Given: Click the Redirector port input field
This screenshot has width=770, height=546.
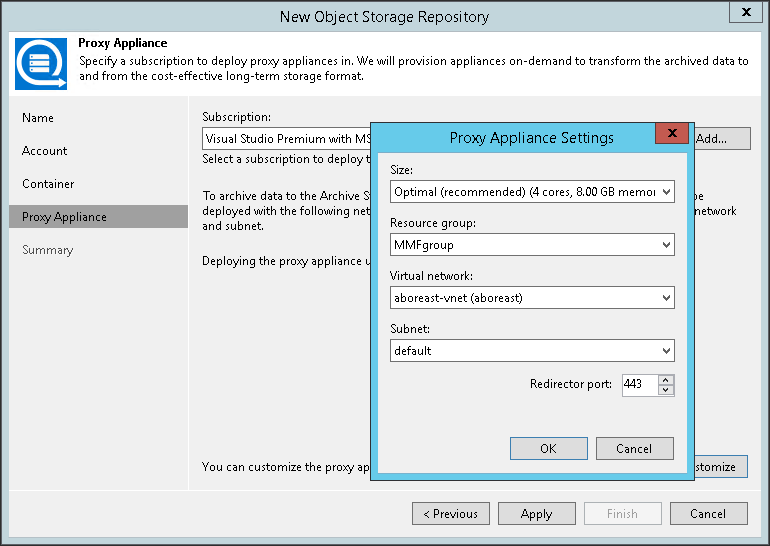Looking at the screenshot, I should [x=638, y=385].
